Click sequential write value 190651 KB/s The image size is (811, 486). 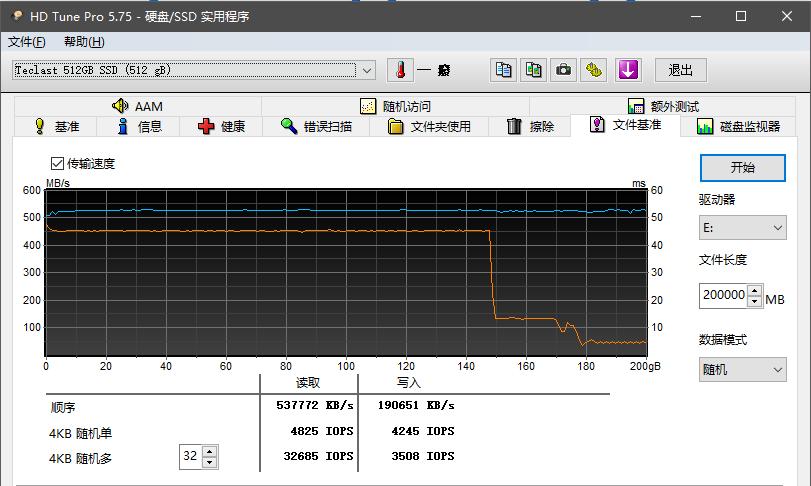(x=416, y=405)
